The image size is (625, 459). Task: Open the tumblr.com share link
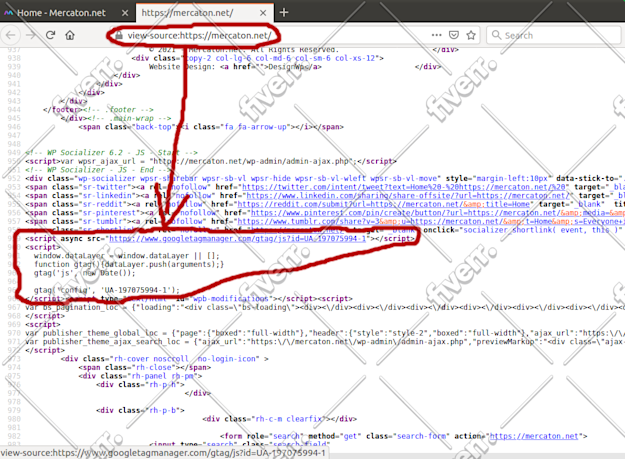pos(431,221)
